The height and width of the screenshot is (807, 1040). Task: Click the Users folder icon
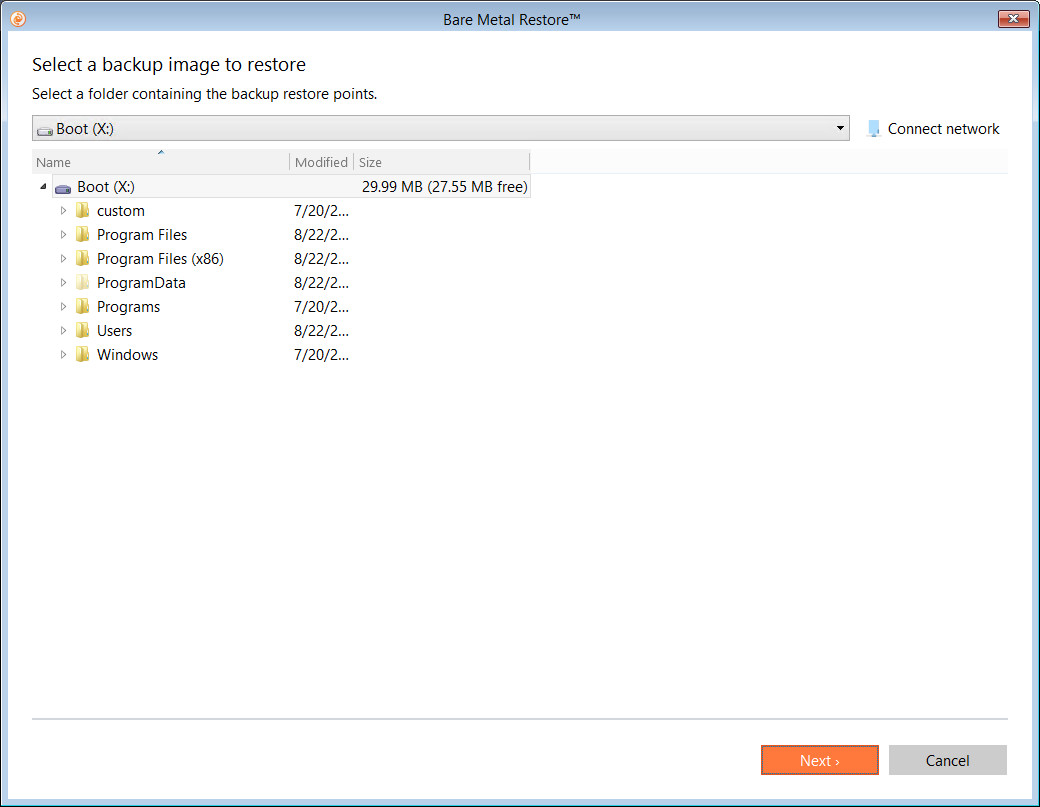pyautogui.click(x=83, y=331)
